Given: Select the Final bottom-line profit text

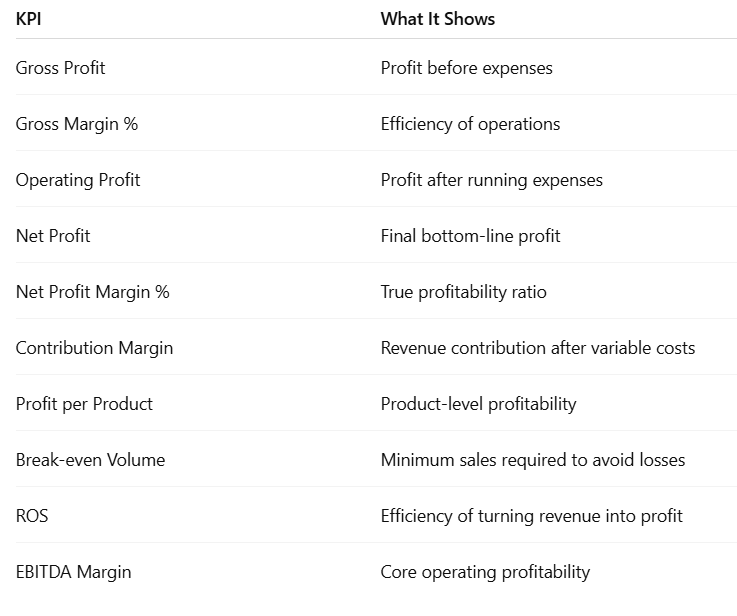Looking at the screenshot, I should [x=470, y=236].
